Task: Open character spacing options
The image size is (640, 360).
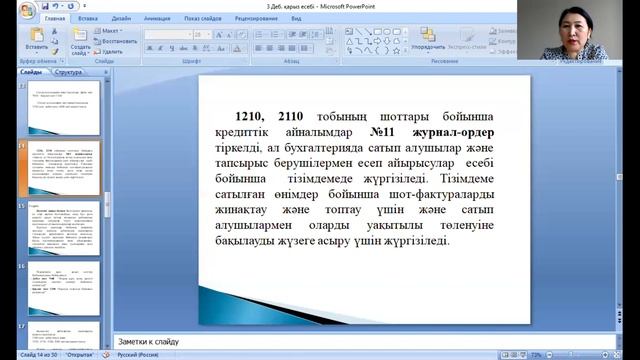Action: pos(207,48)
